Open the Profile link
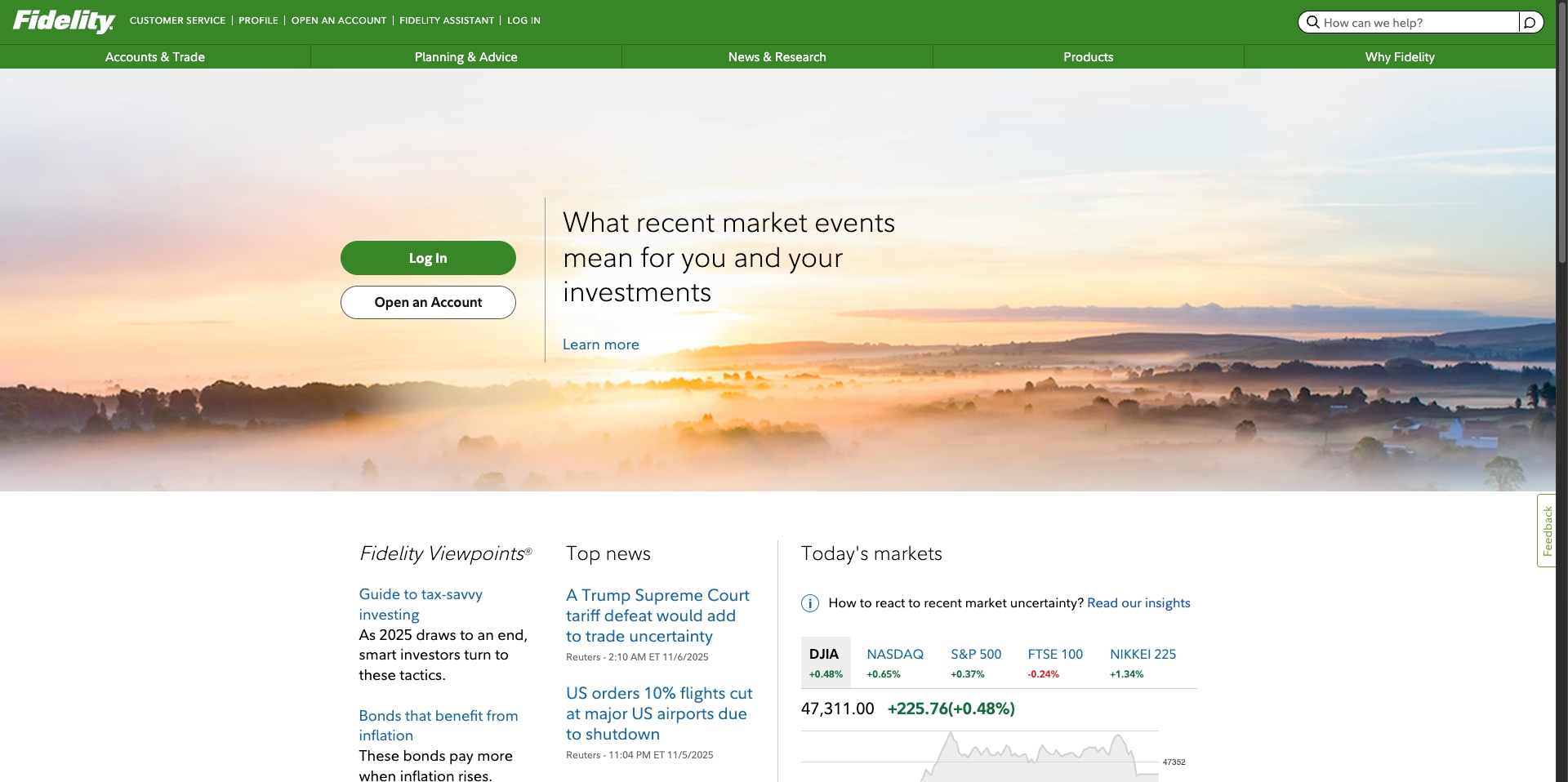1568x782 pixels. pyautogui.click(x=258, y=20)
